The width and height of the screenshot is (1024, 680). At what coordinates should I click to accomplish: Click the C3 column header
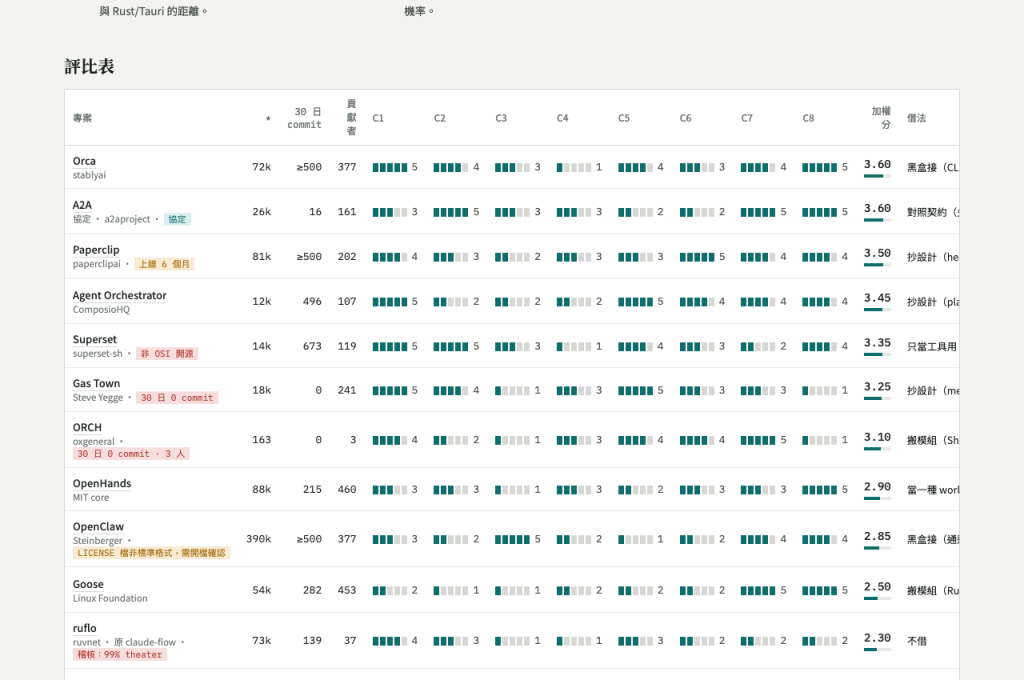click(501, 118)
